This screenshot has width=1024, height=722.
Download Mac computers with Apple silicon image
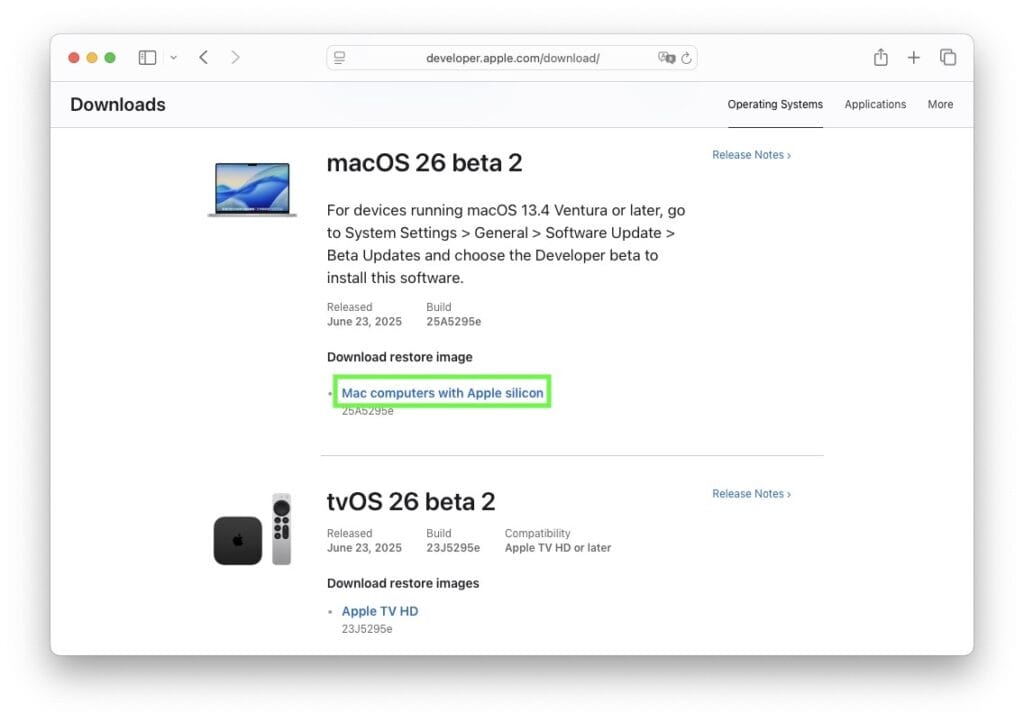click(442, 393)
